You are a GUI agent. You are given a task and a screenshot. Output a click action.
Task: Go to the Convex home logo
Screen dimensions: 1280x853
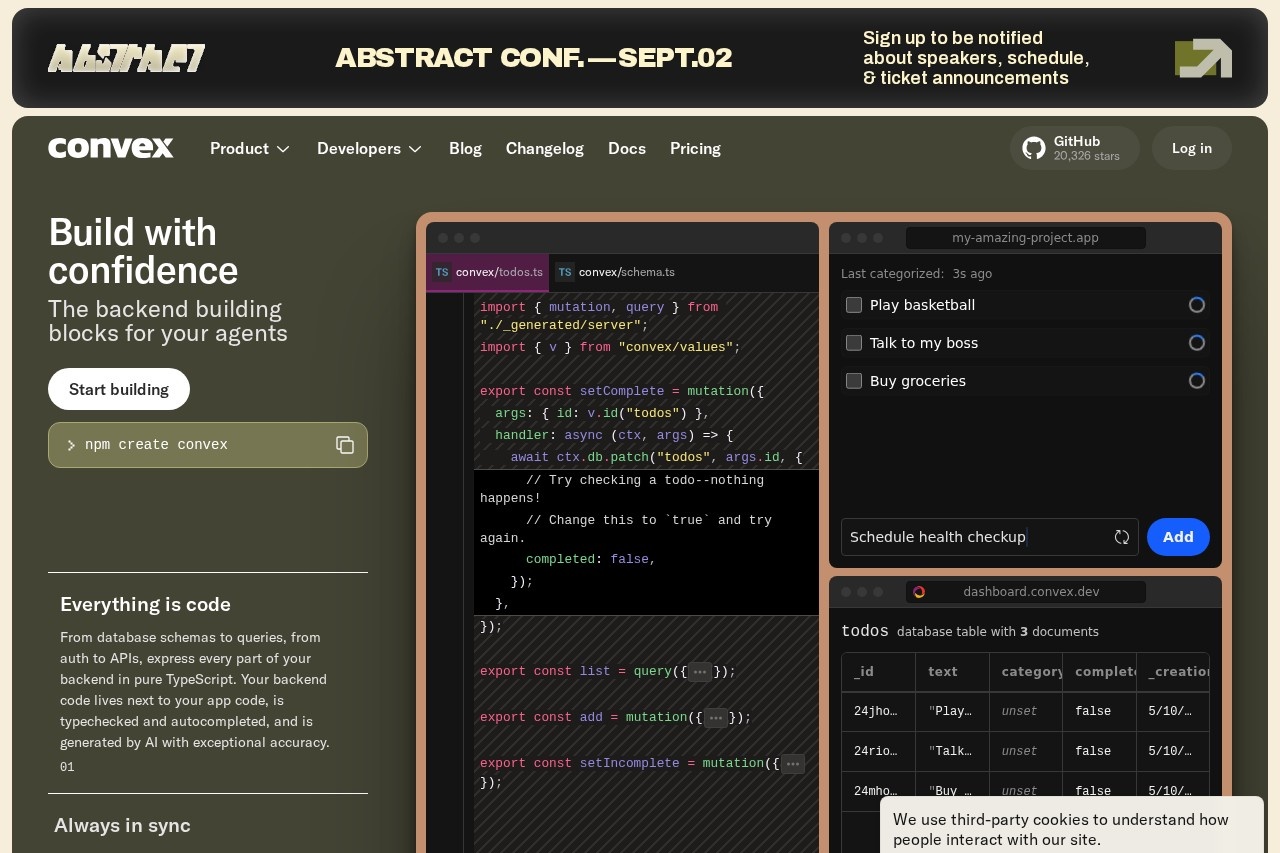point(111,148)
